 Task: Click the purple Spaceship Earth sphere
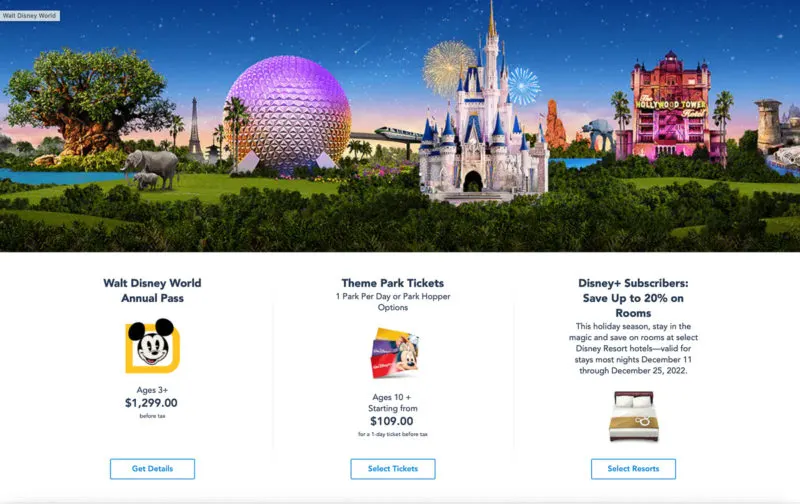[x=288, y=114]
